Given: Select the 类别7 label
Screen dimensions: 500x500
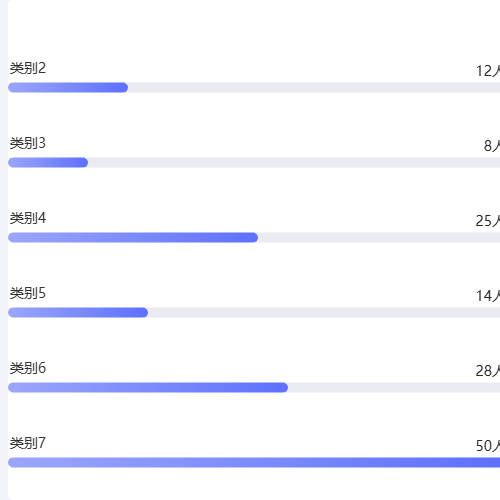Looking at the screenshot, I should tap(28, 443).
